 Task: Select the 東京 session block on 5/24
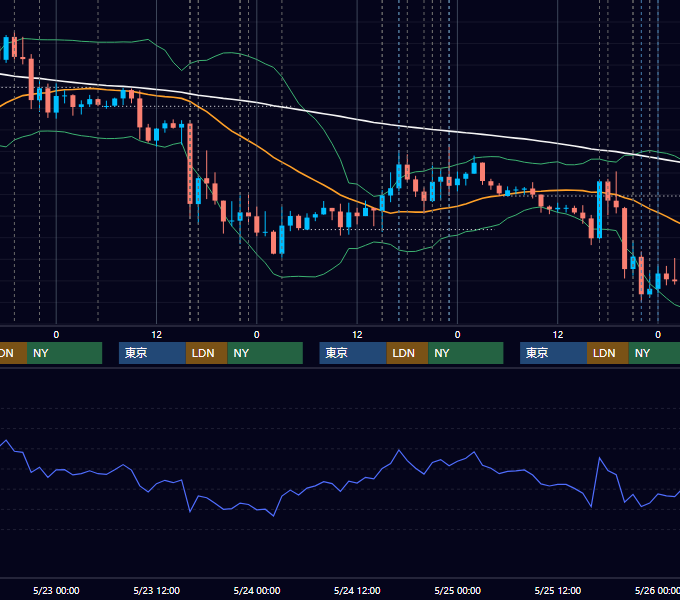(353, 353)
